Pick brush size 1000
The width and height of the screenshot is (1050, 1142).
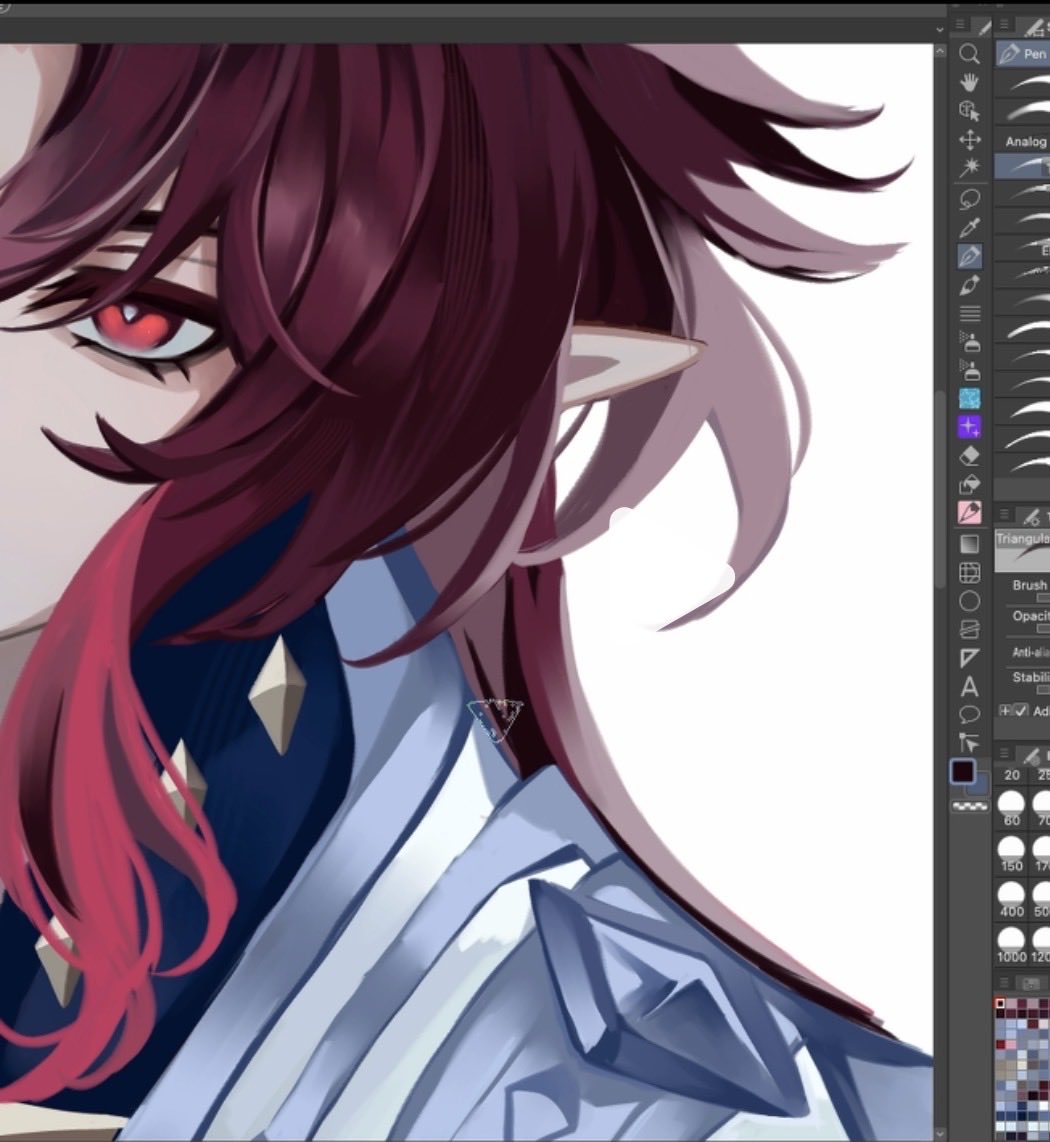point(1011,945)
